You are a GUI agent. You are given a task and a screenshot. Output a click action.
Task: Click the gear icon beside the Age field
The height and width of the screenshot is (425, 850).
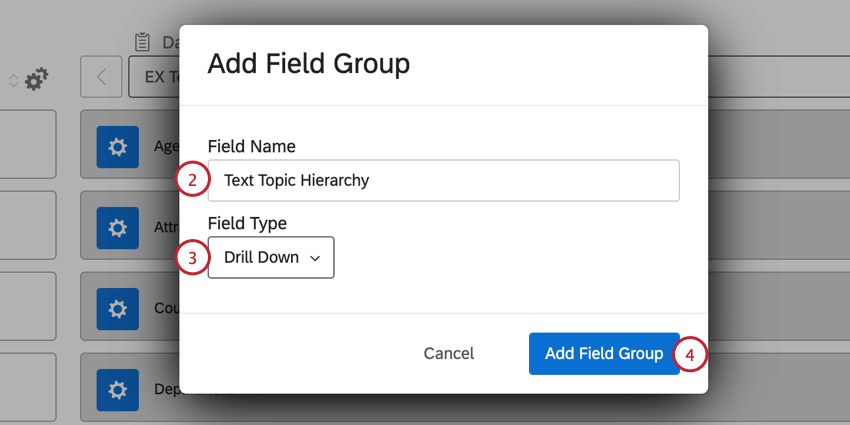click(x=117, y=147)
